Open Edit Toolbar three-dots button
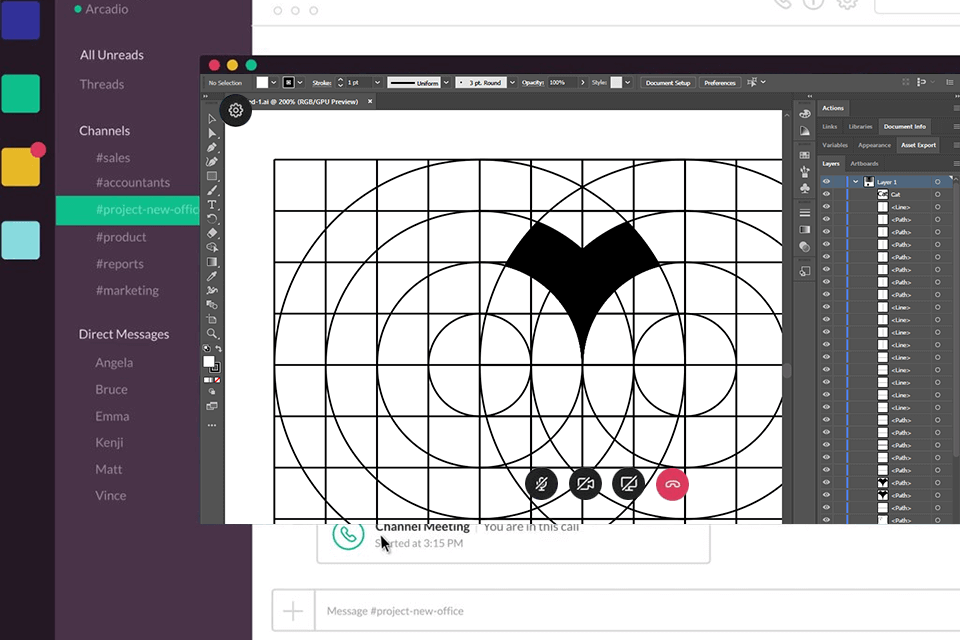The image size is (960, 640). (212, 425)
